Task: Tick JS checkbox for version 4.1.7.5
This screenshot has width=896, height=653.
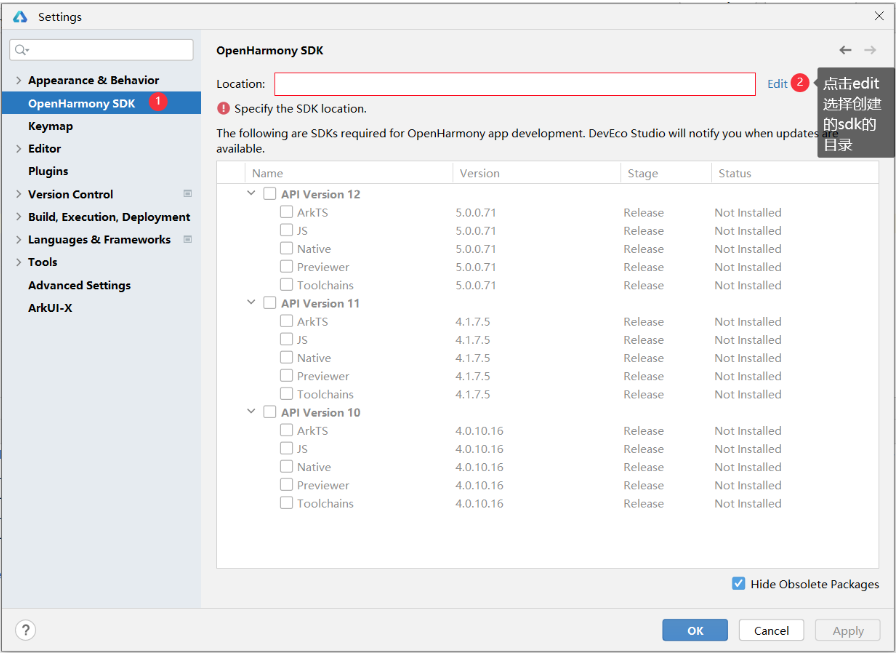Action: tap(286, 339)
